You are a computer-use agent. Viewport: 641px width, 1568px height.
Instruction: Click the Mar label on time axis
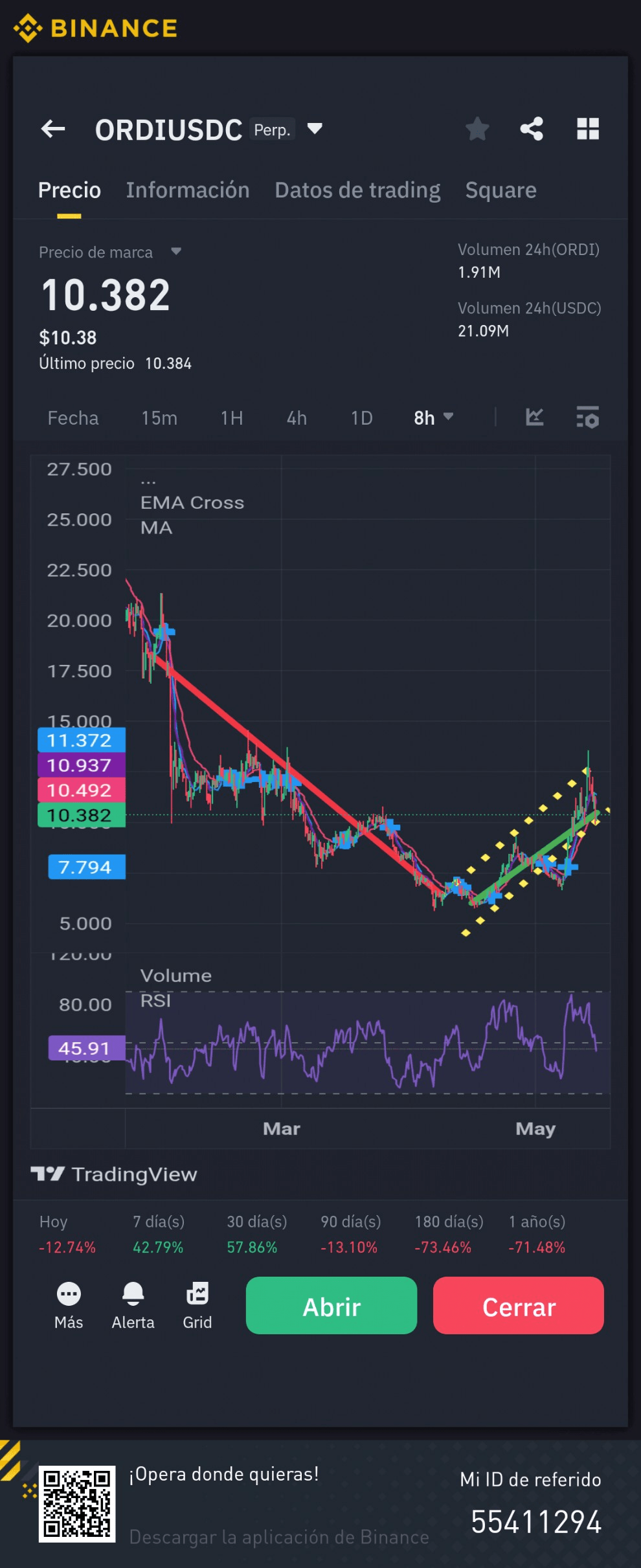click(282, 1129)
